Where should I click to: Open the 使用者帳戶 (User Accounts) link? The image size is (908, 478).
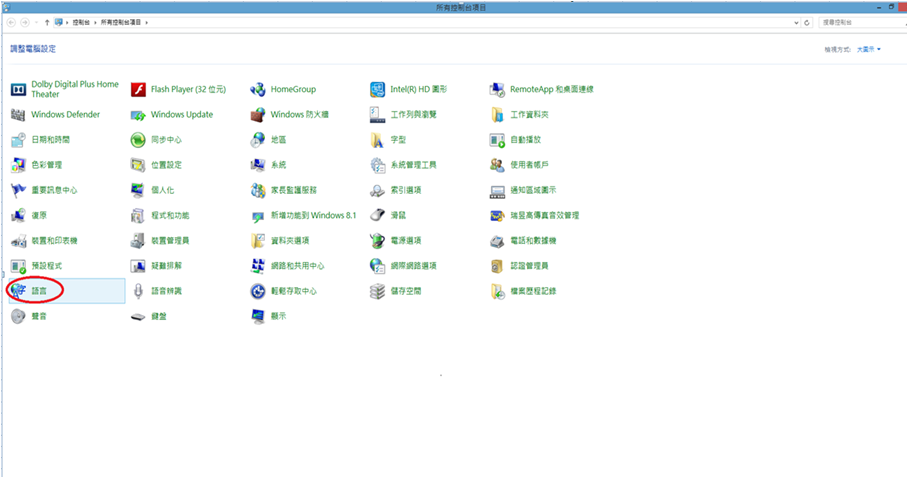click(x=530, y=165)
